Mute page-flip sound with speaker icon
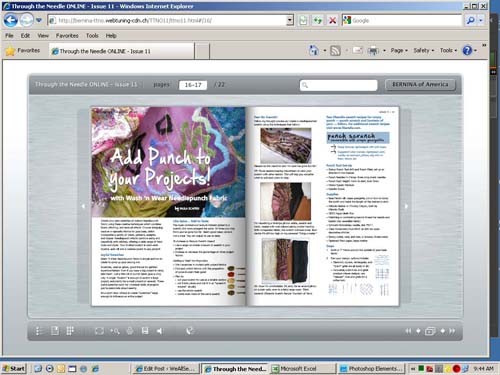 coord(160,331)
